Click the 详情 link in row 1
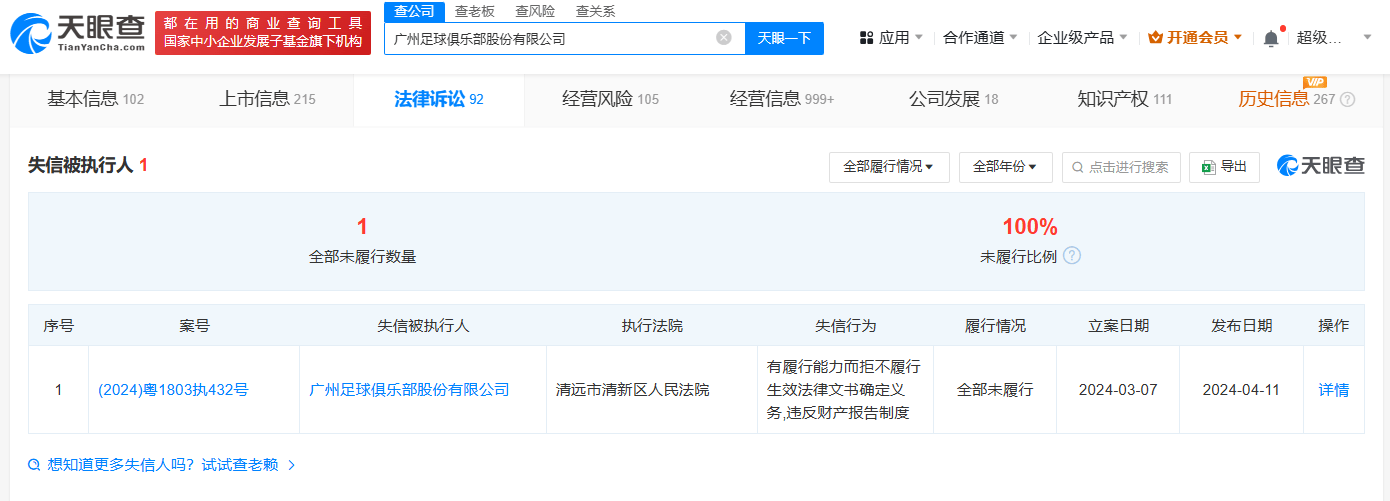 click(x=1334, y=390)
